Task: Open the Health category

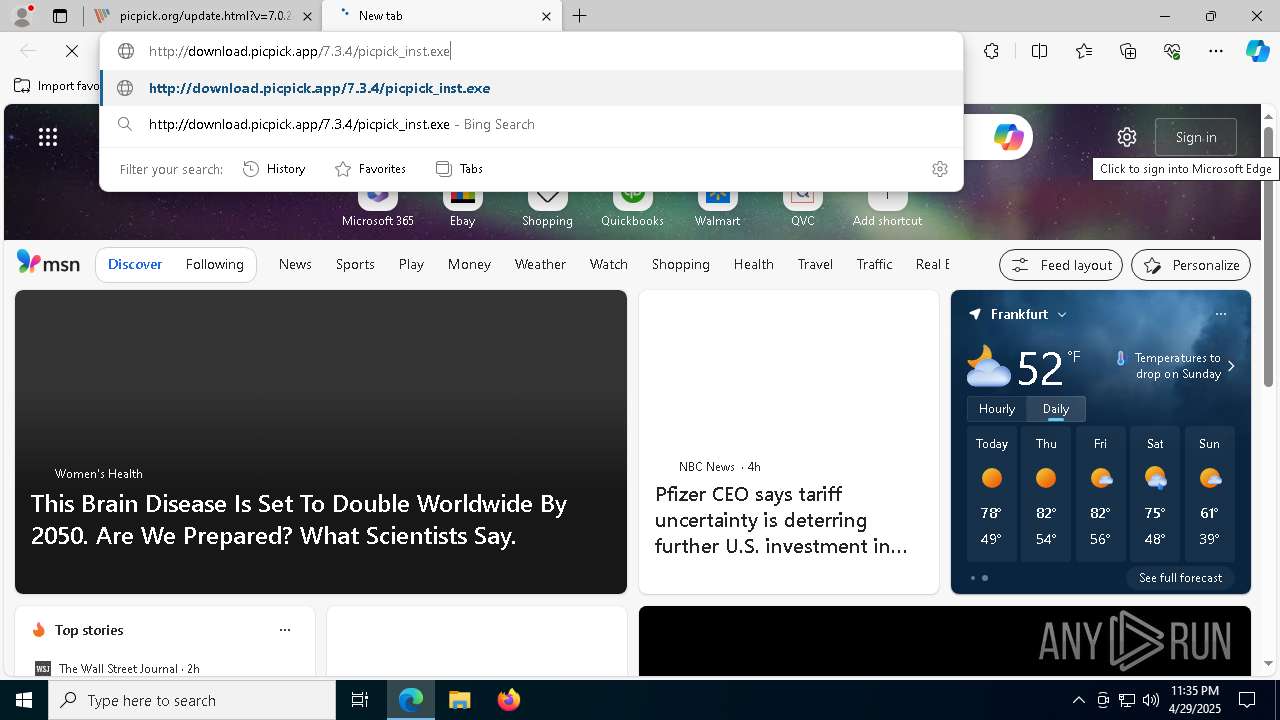Action: (x=753, y=264)
